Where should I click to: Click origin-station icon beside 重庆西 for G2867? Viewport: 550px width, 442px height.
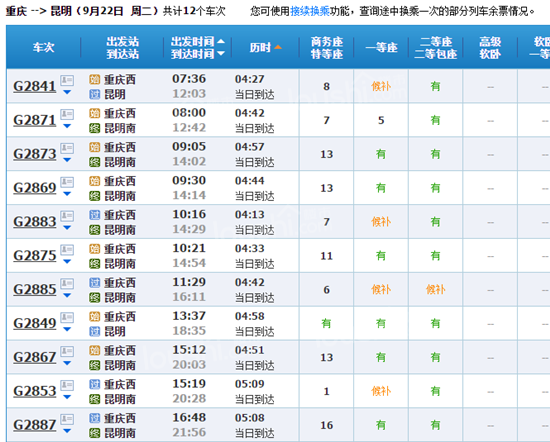tap(94, 350)
